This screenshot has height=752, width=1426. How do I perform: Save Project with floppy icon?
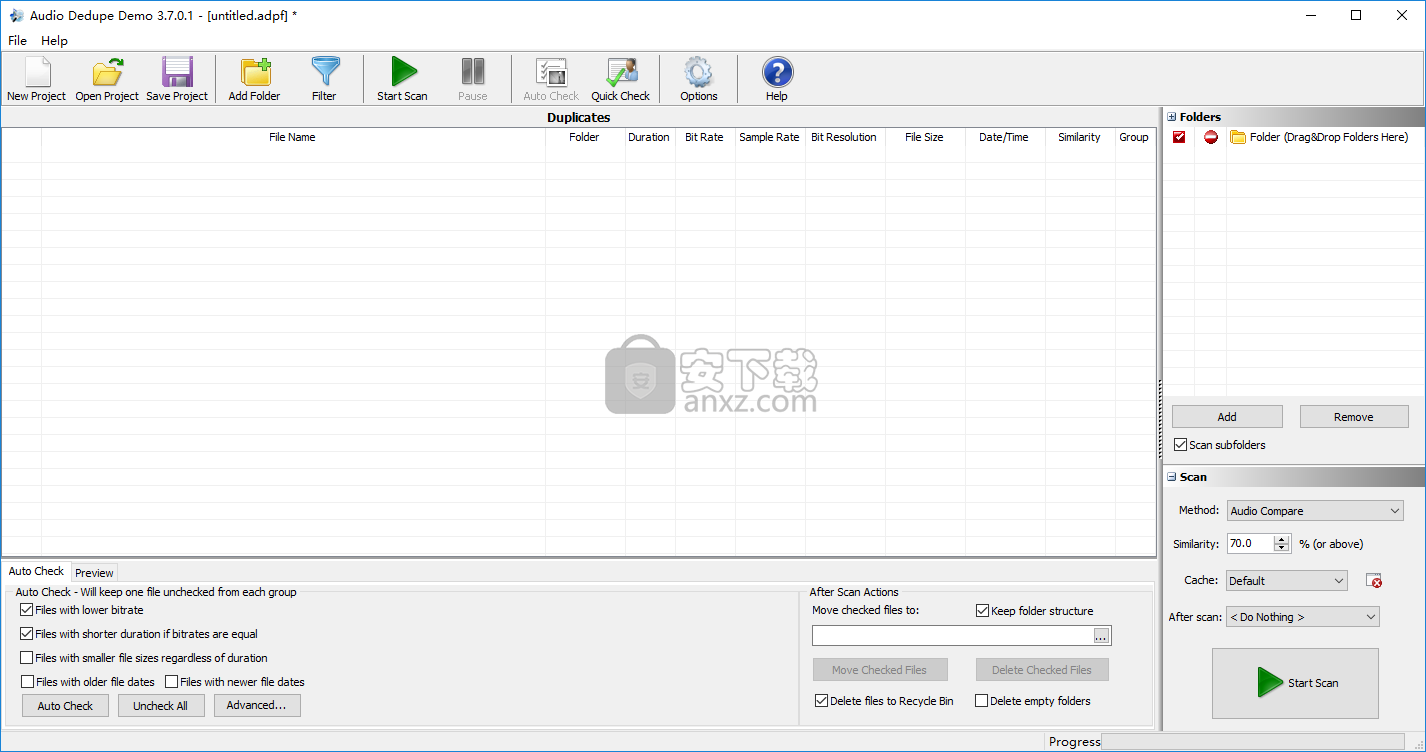(x=177, y=79)
